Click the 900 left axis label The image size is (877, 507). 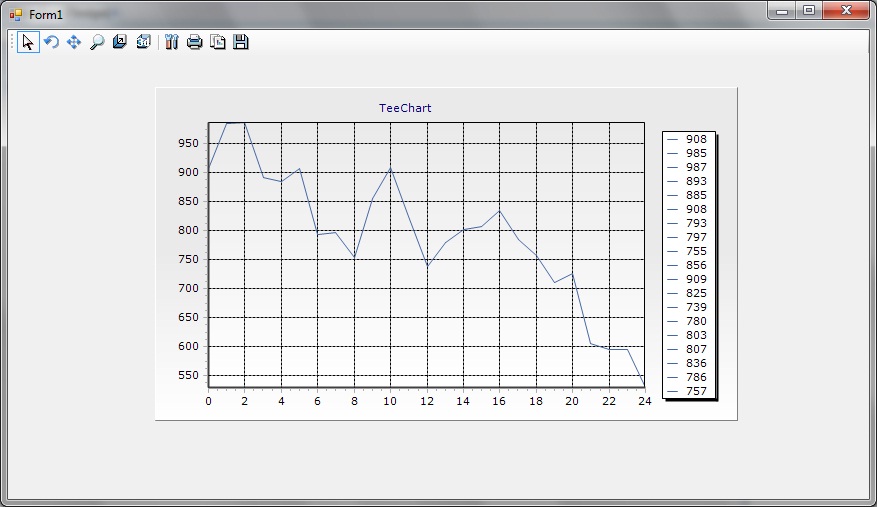tap(188, 172)
